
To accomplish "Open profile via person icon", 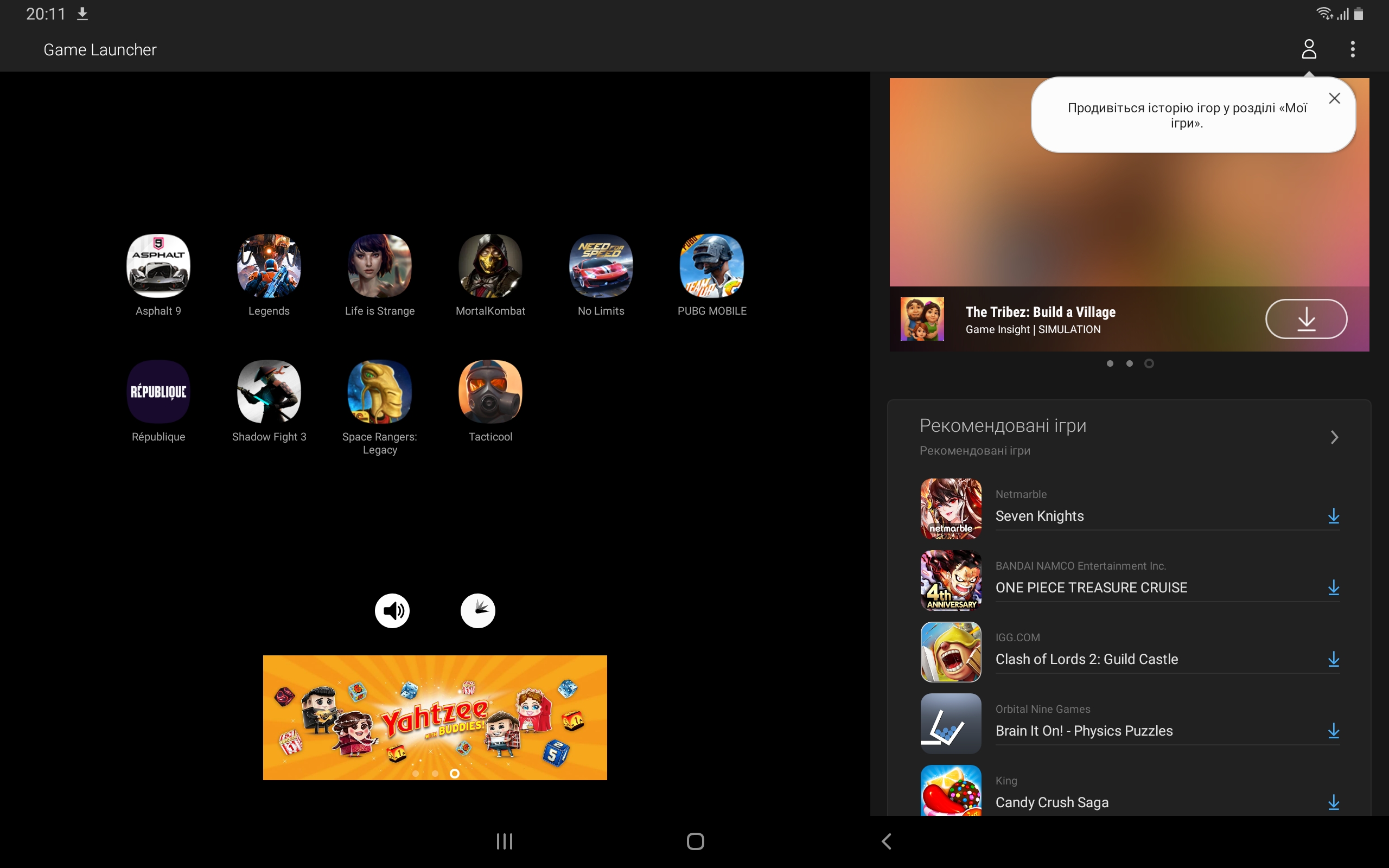I will tap(1309, 49).
